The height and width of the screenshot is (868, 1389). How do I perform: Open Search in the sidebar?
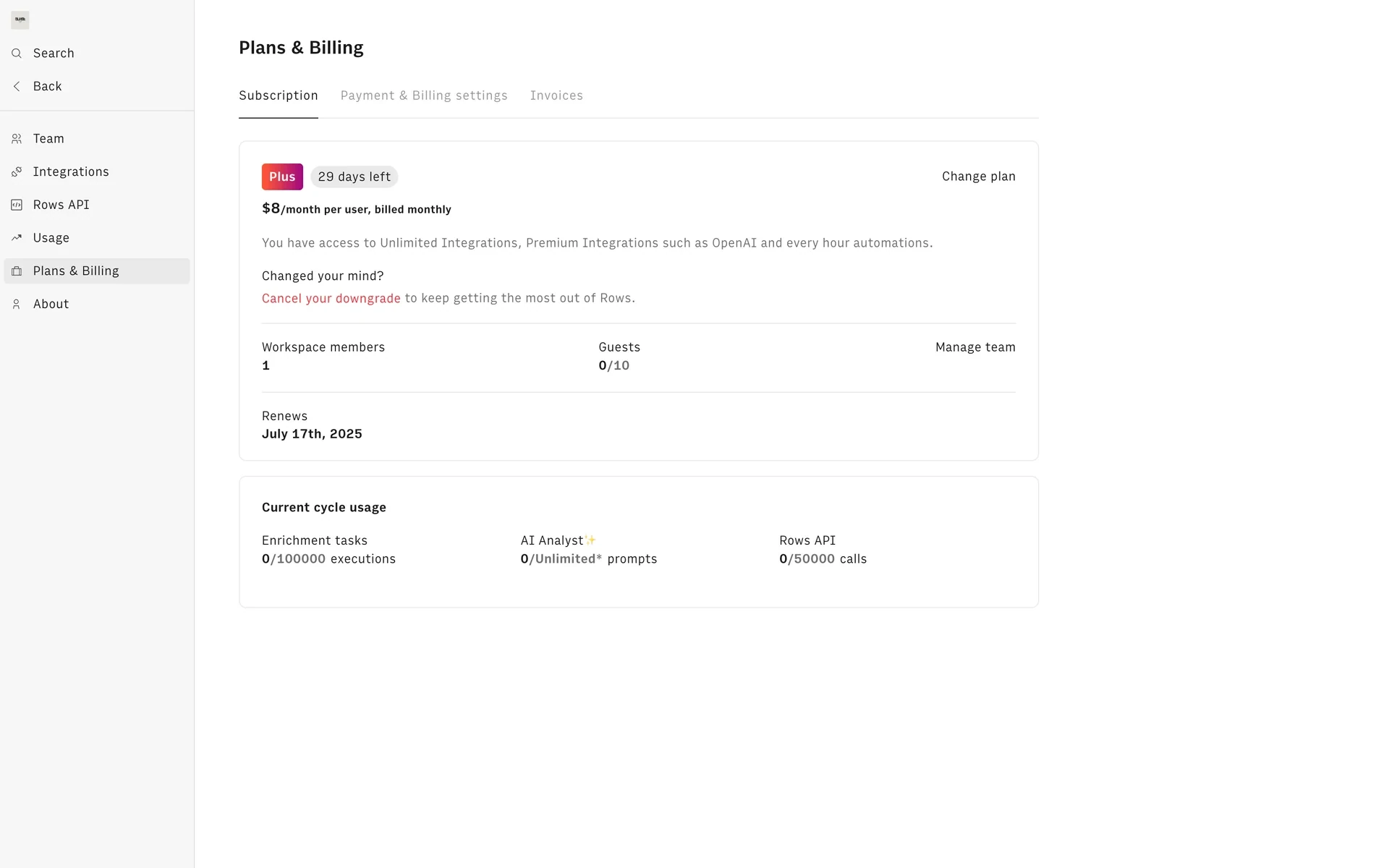point(97,54)
